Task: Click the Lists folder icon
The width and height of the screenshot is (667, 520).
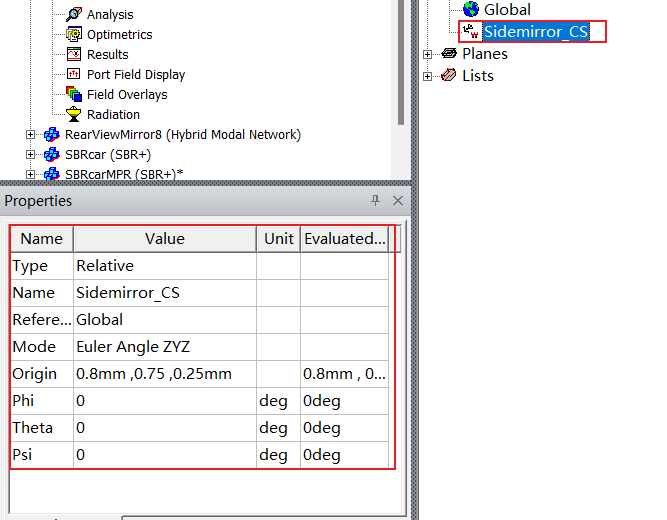Action: (449, 75)
